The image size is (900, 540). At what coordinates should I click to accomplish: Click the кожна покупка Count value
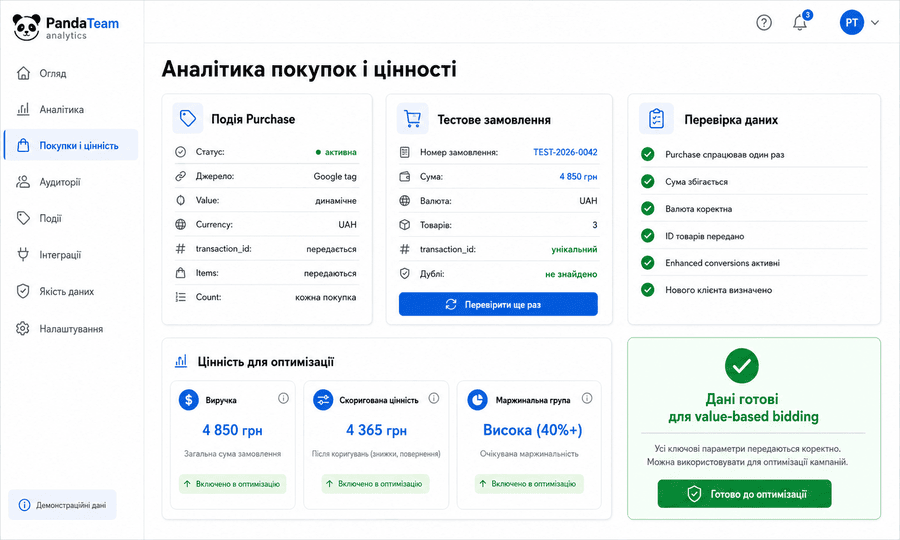tap(325, 297)
